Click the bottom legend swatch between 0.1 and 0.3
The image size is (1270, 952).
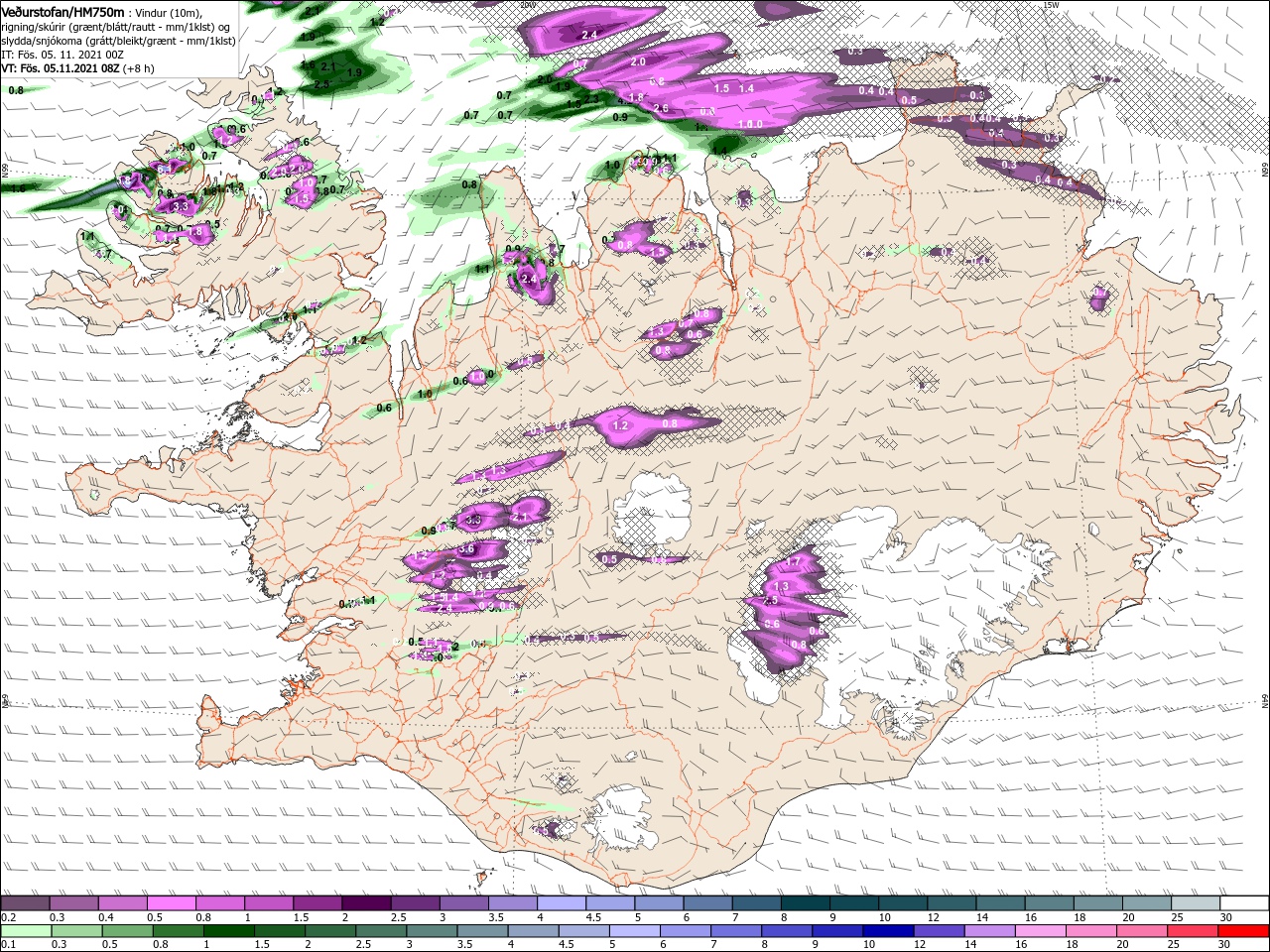pos(26,931)
